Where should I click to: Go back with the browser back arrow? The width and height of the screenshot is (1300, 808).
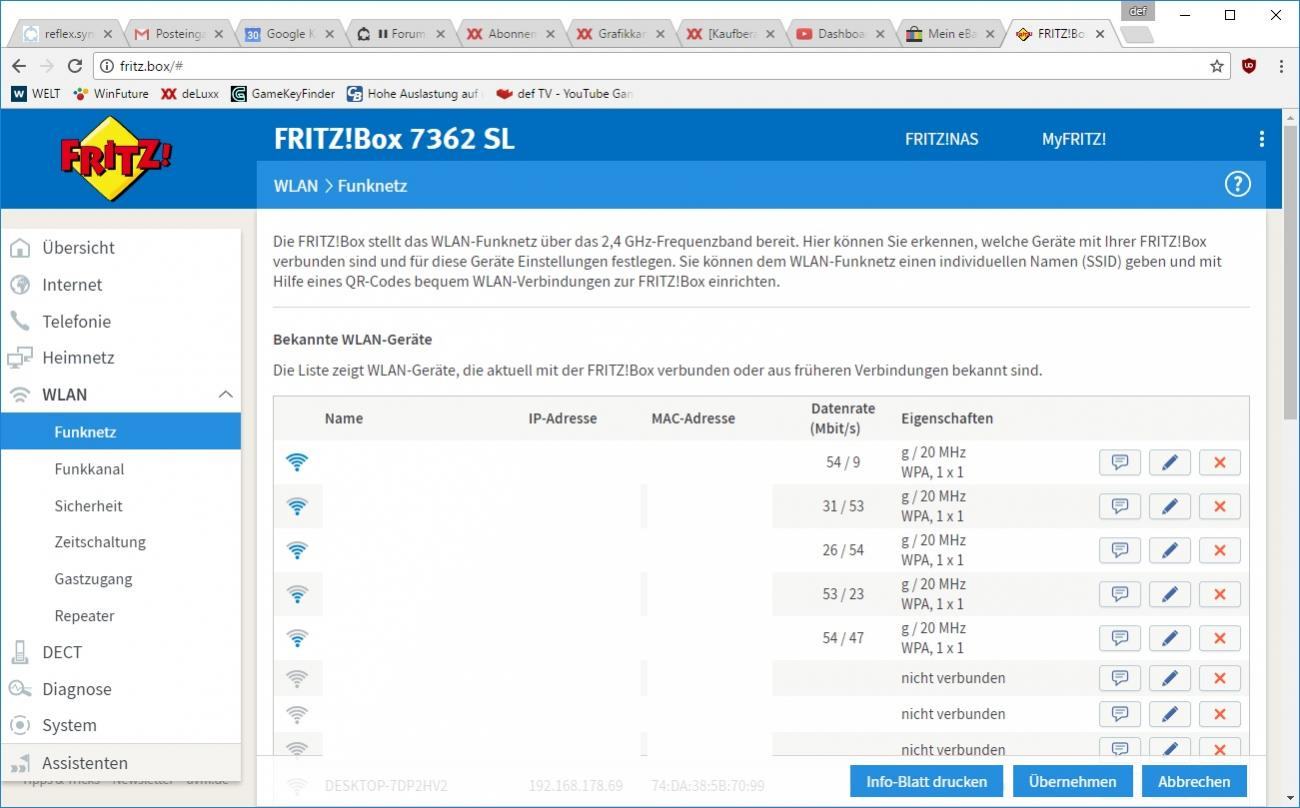pos(19,66)
